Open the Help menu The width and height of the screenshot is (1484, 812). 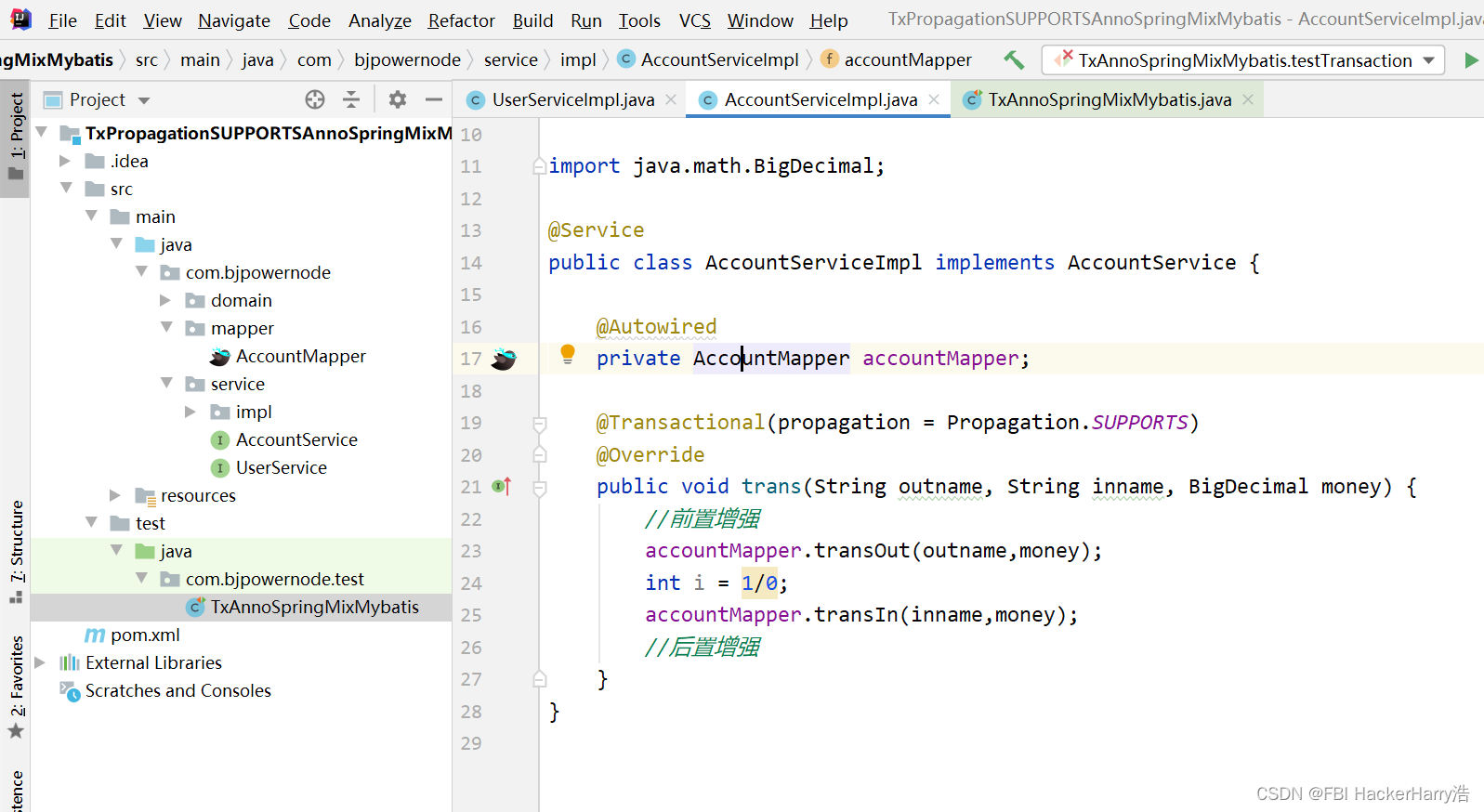tap(829, 20)
